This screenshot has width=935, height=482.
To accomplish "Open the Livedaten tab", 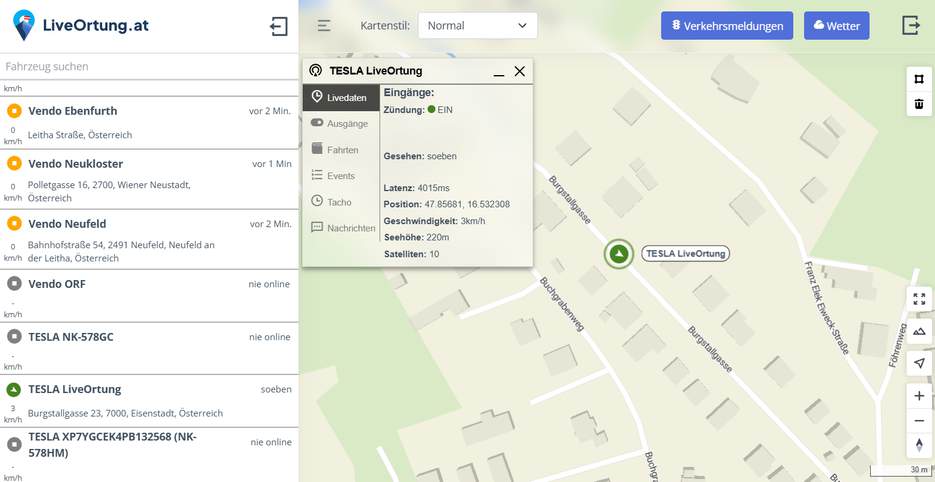I will point(341,98).
